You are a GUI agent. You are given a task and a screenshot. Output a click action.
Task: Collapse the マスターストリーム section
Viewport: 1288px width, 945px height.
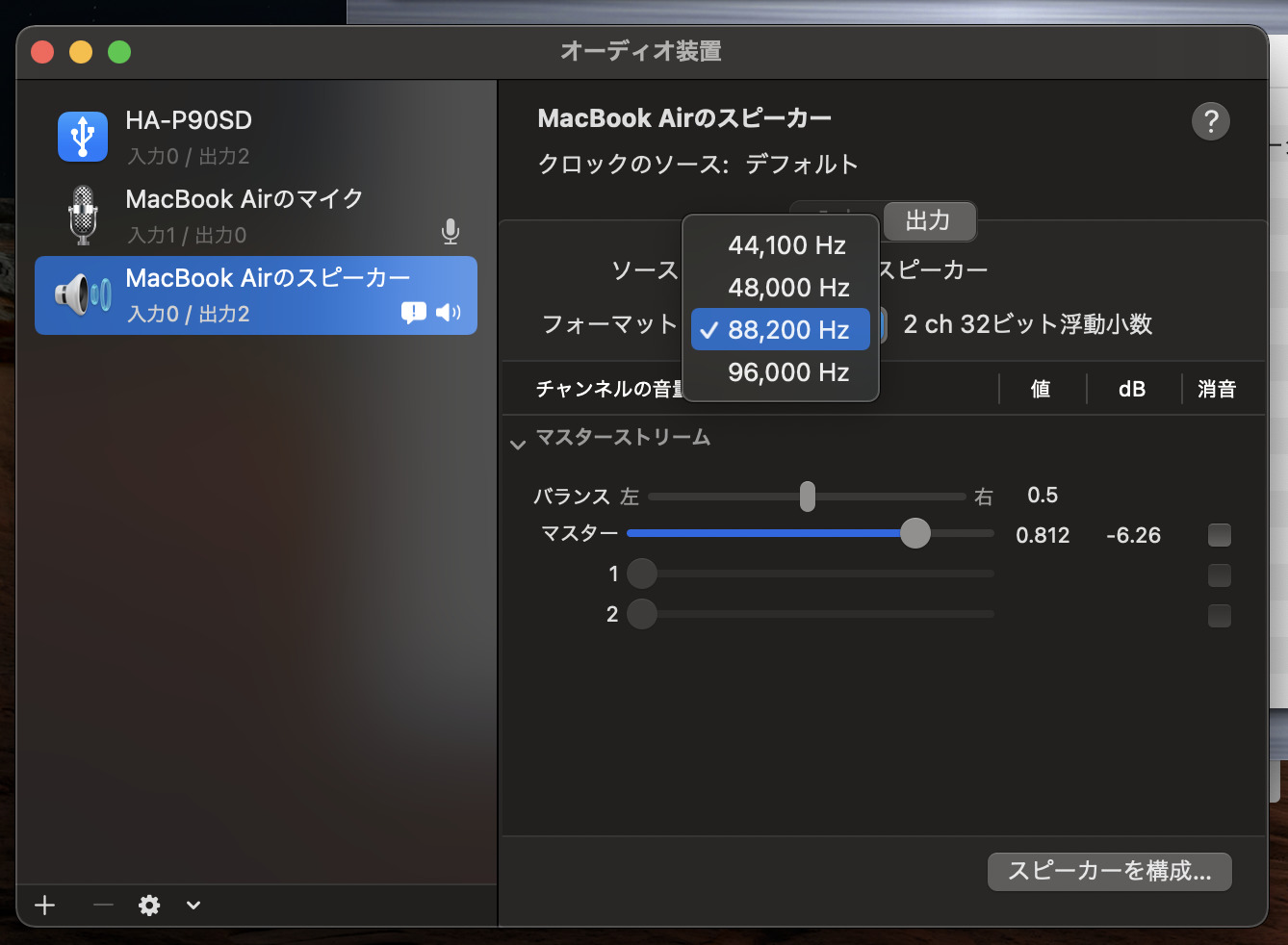pyautogui.click(x=518, y=444)
